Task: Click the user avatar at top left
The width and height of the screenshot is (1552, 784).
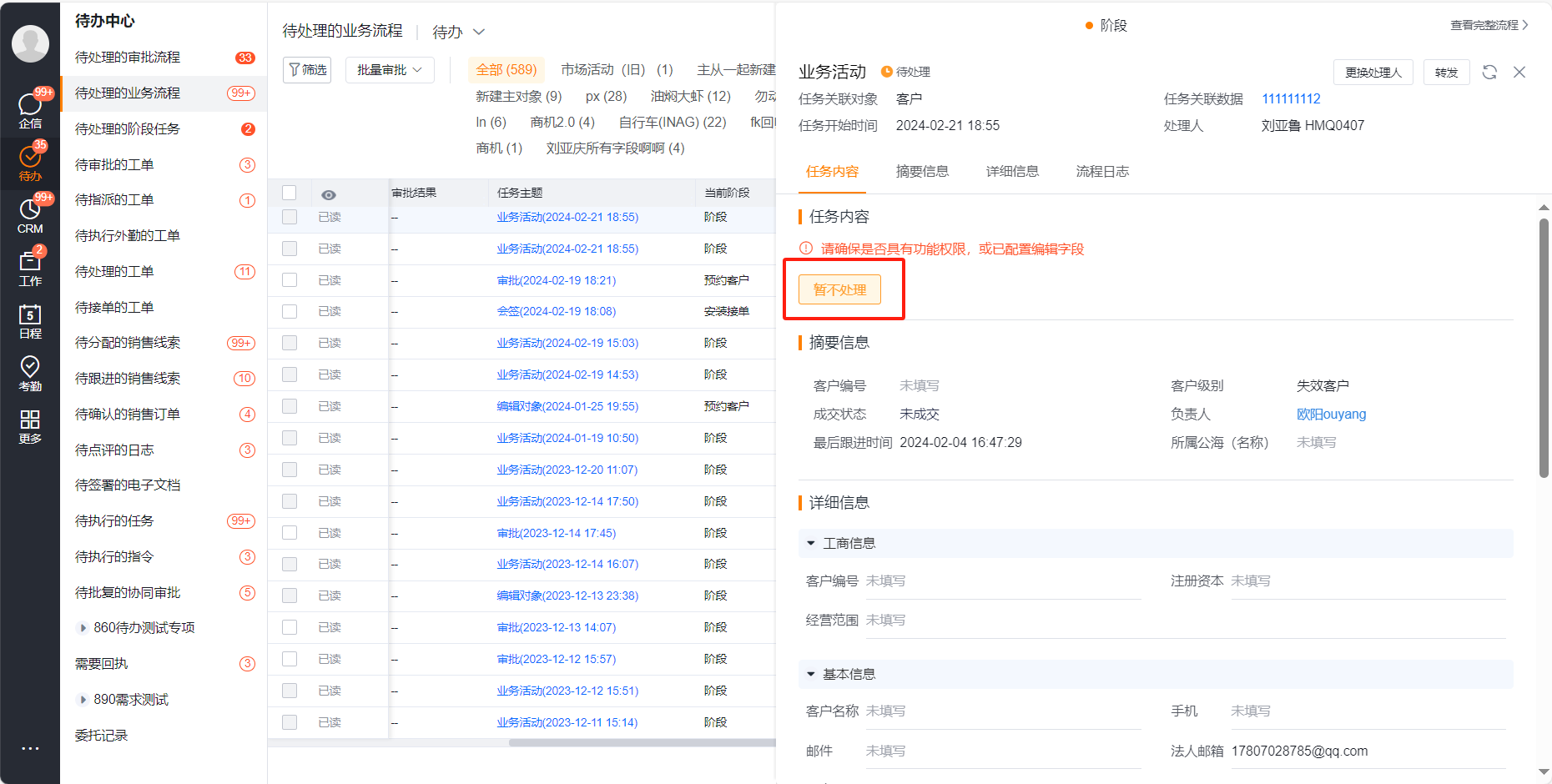Action: [x=30, y=43]
